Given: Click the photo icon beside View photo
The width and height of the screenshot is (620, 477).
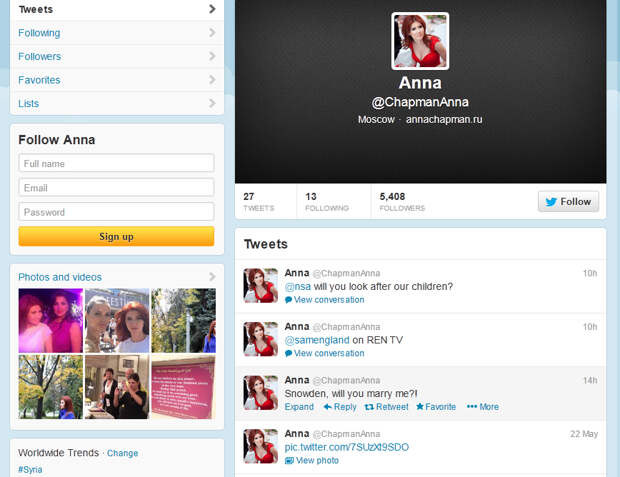Looking at the screenshot, I should point(289,460).
